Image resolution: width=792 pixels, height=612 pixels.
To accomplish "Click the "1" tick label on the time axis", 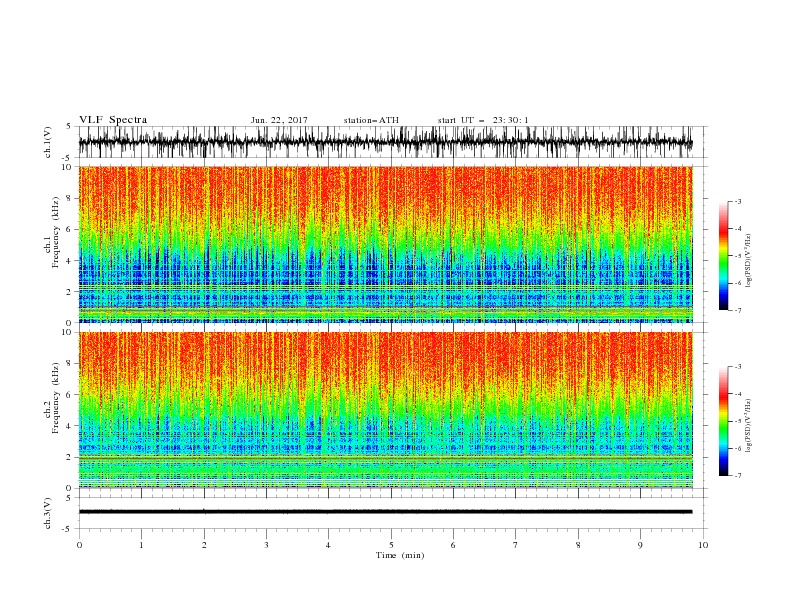I will tap(141, 545).
